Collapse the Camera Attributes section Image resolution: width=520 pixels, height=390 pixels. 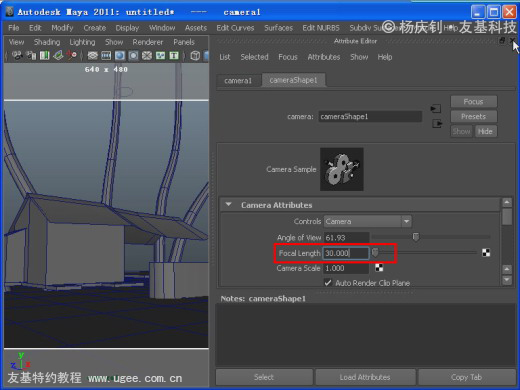pos(229,204)
